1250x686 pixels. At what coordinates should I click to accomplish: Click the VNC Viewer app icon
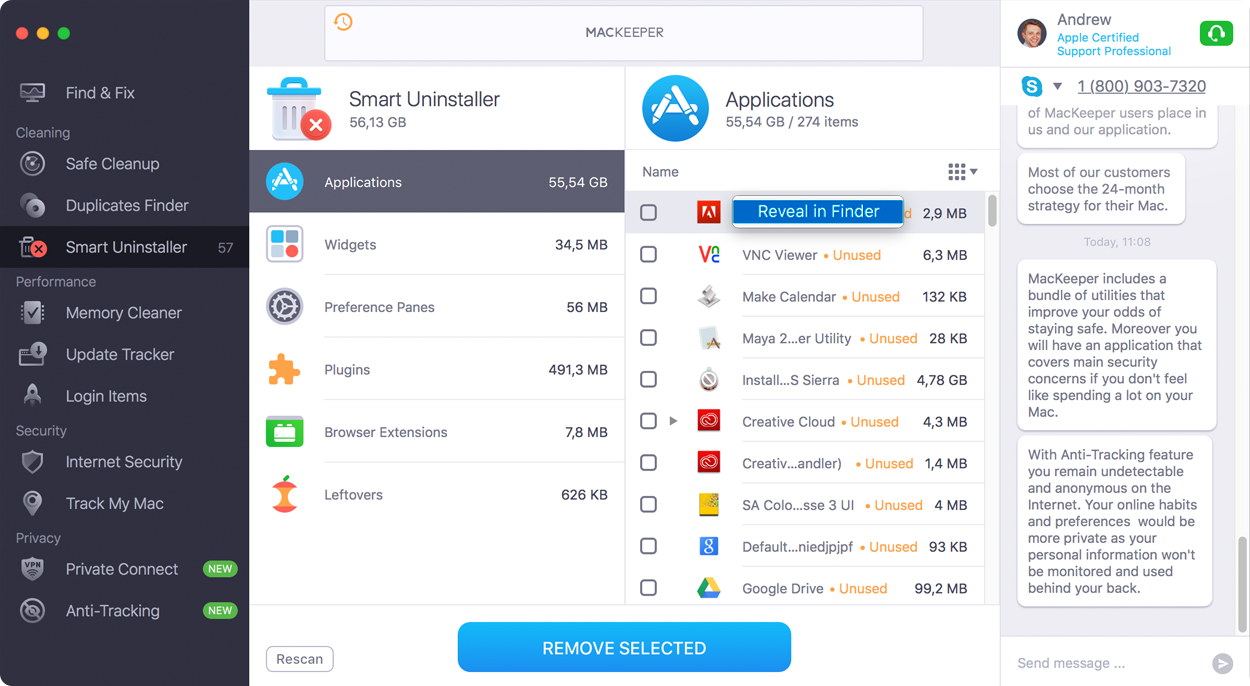pos(708,255)
